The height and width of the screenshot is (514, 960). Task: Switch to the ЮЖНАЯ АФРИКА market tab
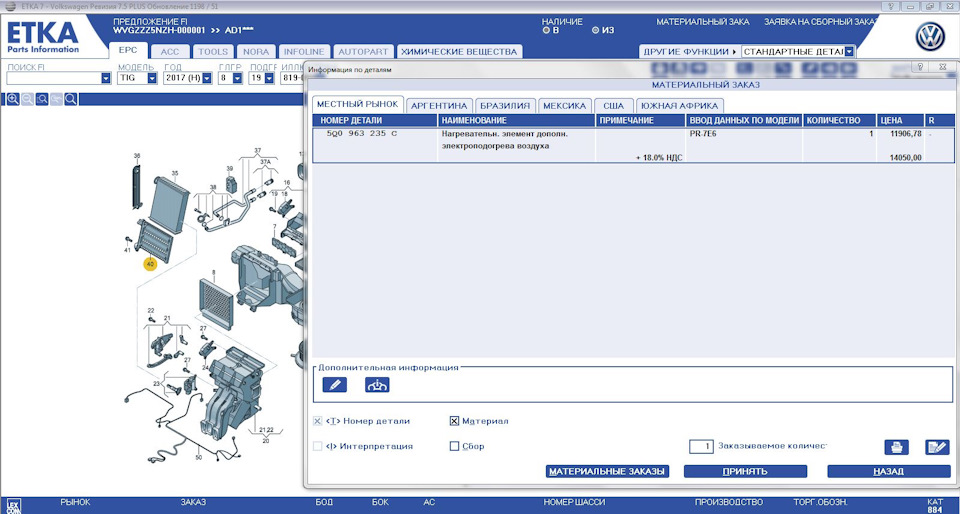click(x=680, y=105)
